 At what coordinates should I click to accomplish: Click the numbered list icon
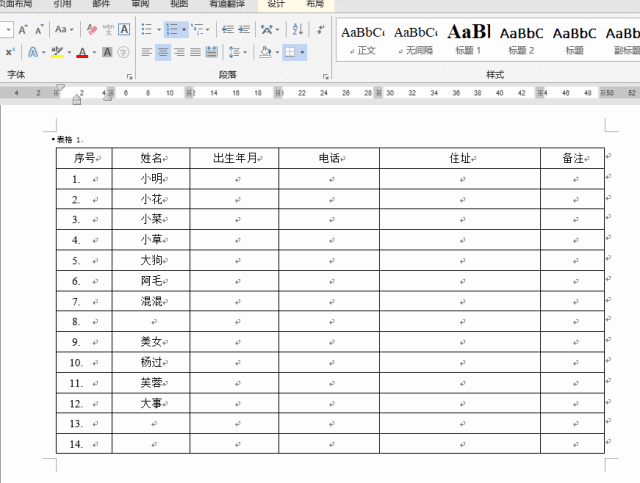(x=172, y=30)
